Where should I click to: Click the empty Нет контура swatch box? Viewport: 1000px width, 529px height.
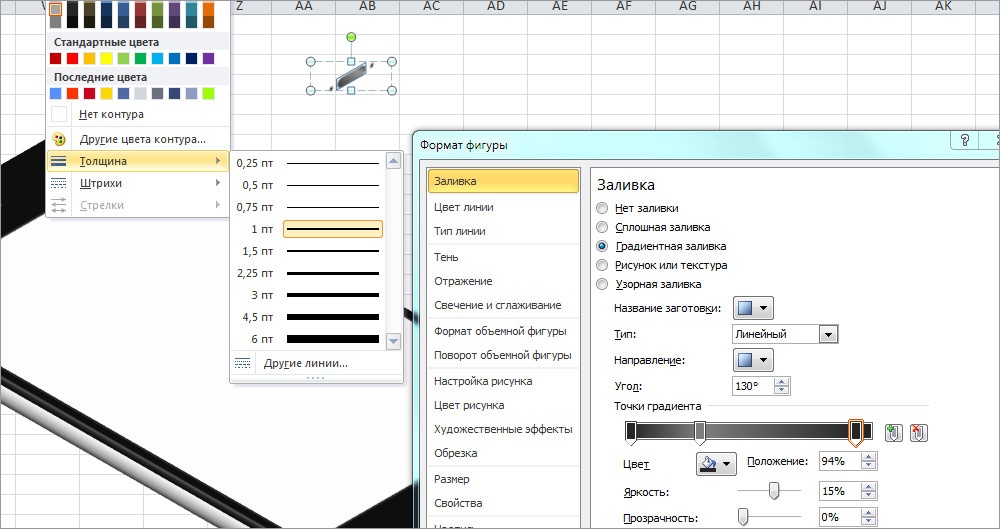59,114
